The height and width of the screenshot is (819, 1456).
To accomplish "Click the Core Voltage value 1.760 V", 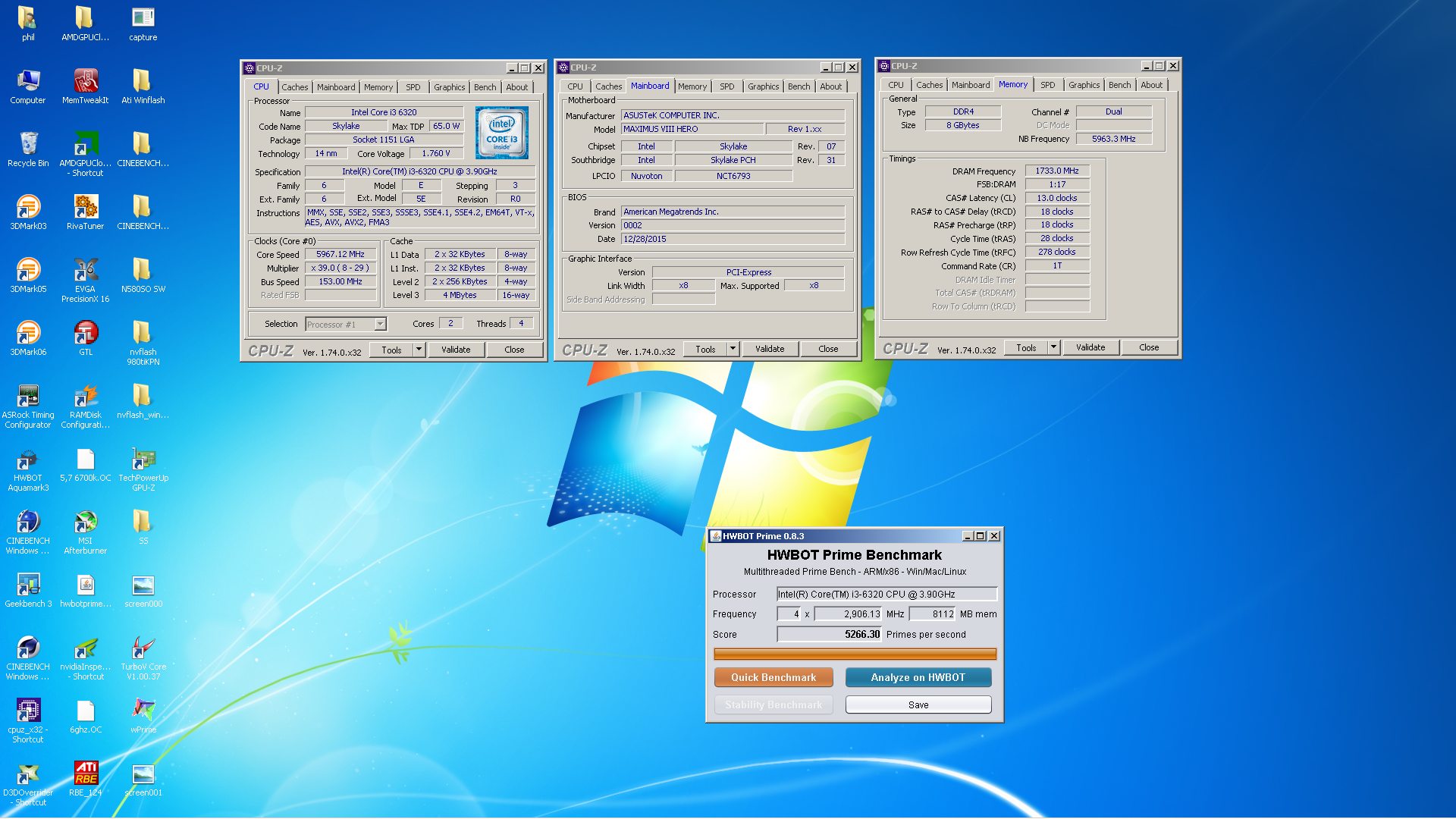I will 435,154.
